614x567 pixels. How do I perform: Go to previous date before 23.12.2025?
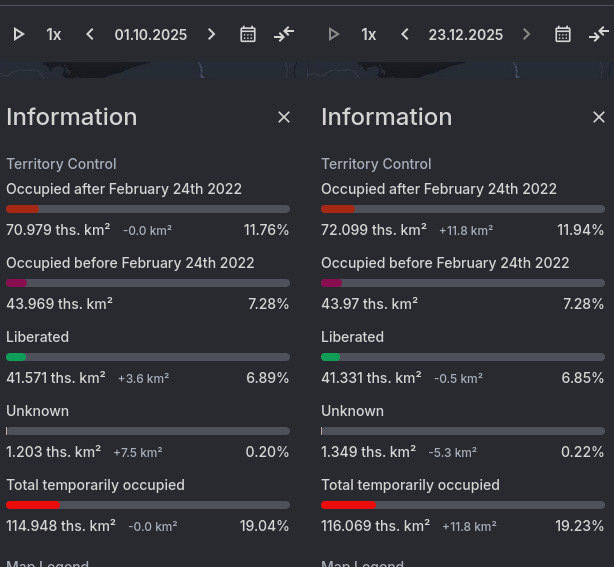405,34
